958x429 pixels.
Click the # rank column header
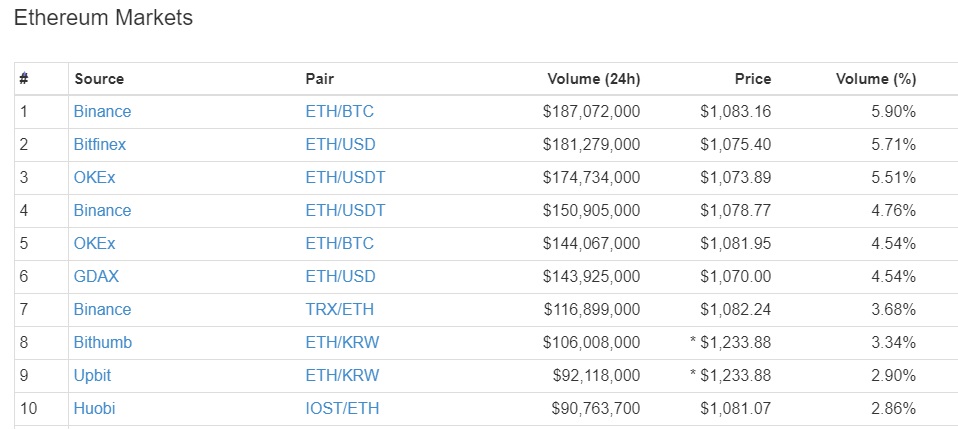click(24, 79)
